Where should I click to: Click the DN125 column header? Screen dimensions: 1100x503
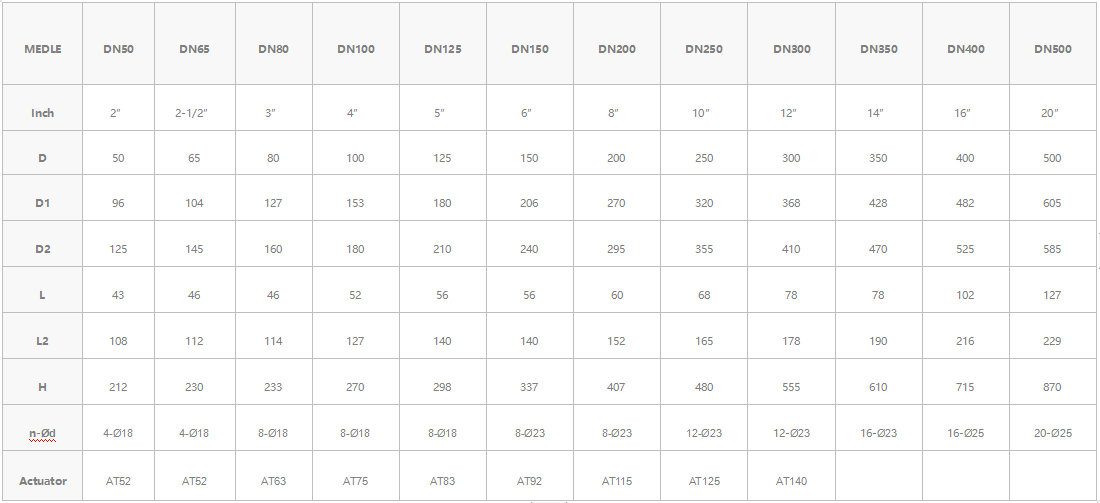(442, 49)
